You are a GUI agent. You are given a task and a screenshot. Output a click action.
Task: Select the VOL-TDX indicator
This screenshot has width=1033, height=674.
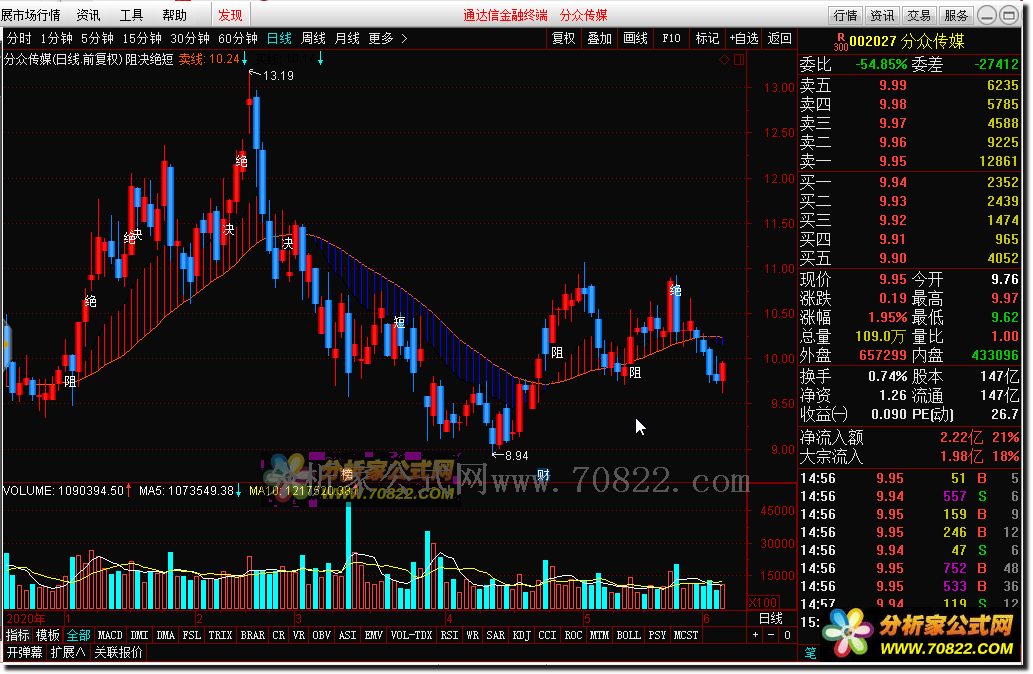[x=412, y=635]
